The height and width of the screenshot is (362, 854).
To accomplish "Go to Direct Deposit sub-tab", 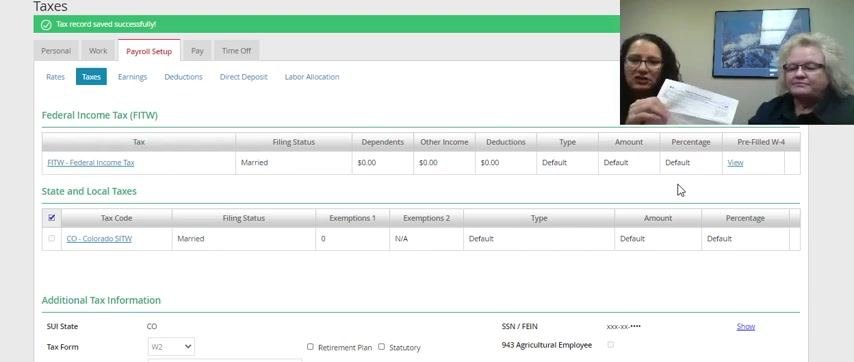I will [x=243, y=77].
